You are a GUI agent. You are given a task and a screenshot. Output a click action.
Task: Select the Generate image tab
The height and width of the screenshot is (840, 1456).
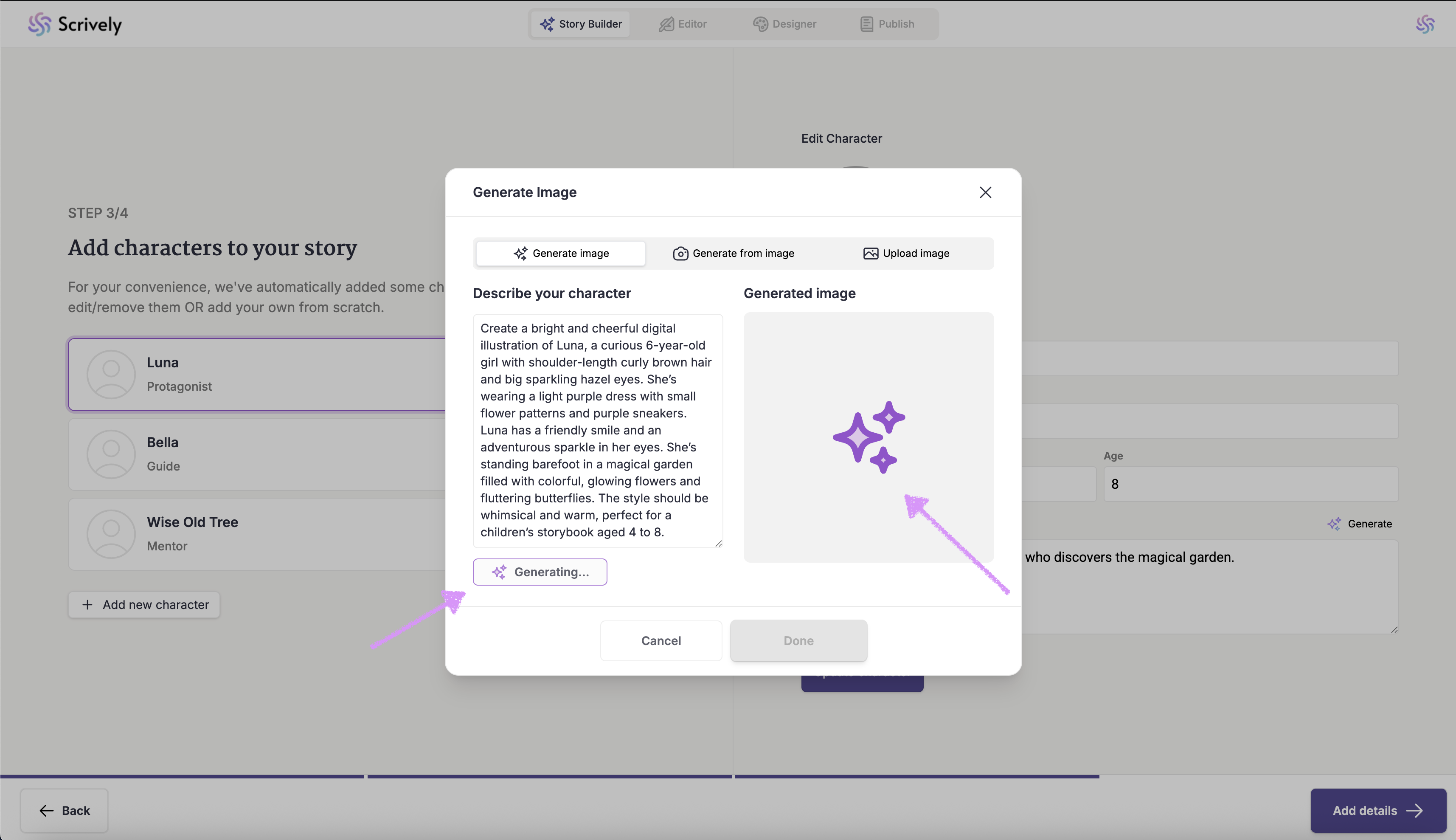point(560,254)
